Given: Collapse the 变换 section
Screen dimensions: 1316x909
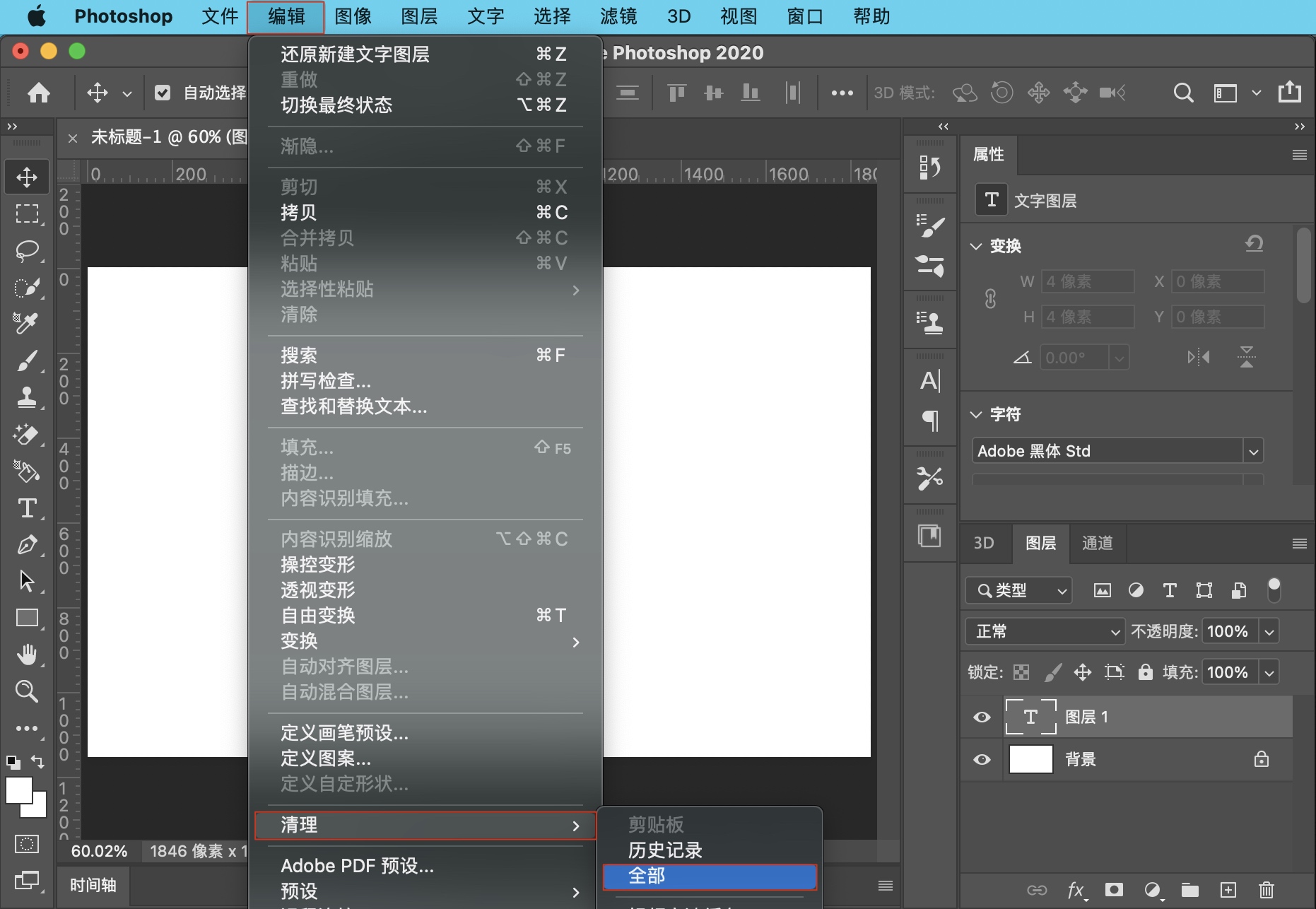Looking at the screenshot, I should point(976,246).
